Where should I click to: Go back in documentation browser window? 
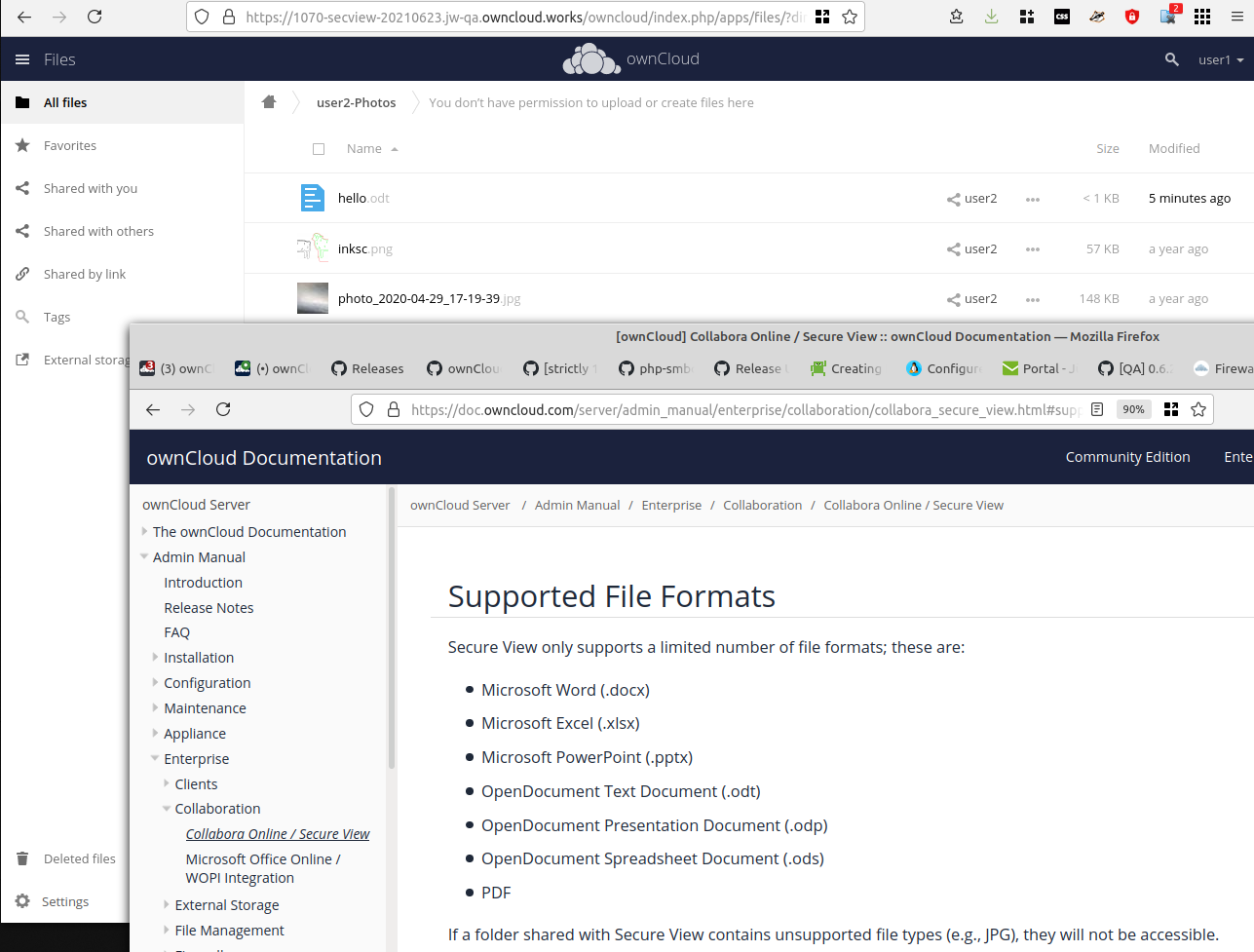153,409
